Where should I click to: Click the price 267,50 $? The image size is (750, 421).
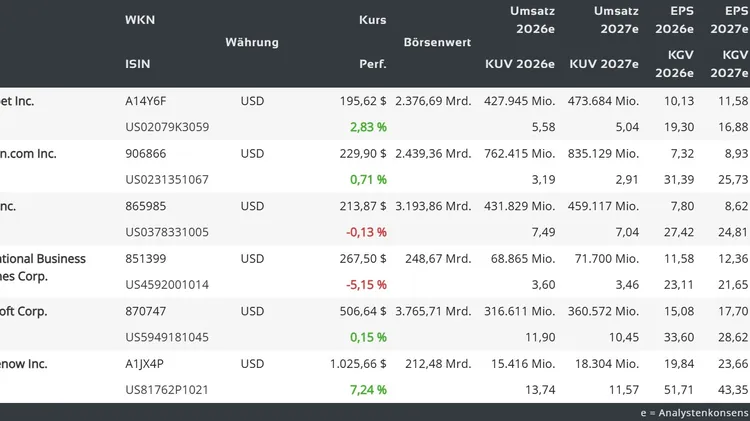(x=363, y=259)
